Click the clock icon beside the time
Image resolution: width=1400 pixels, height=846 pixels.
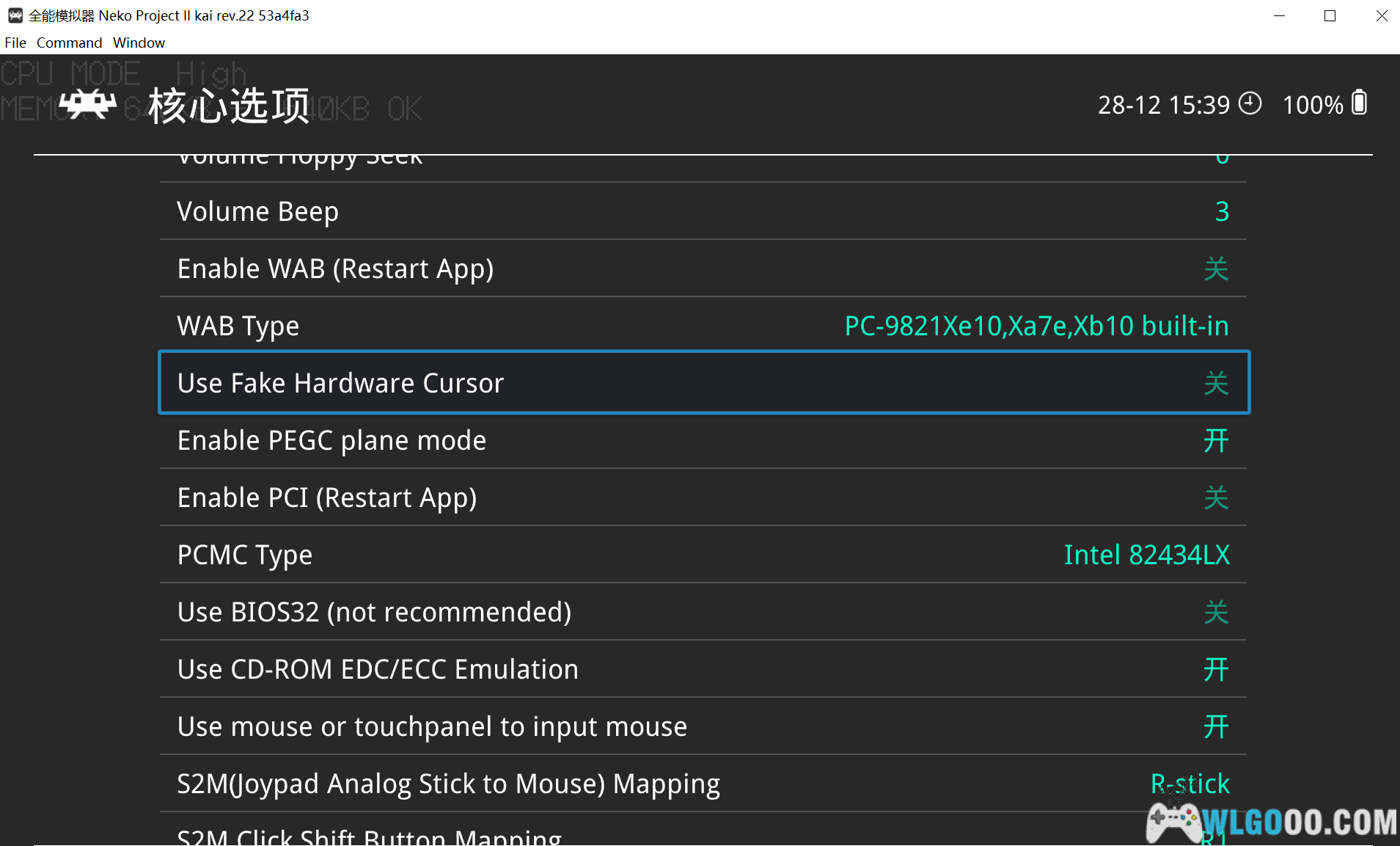point(1250,103)
